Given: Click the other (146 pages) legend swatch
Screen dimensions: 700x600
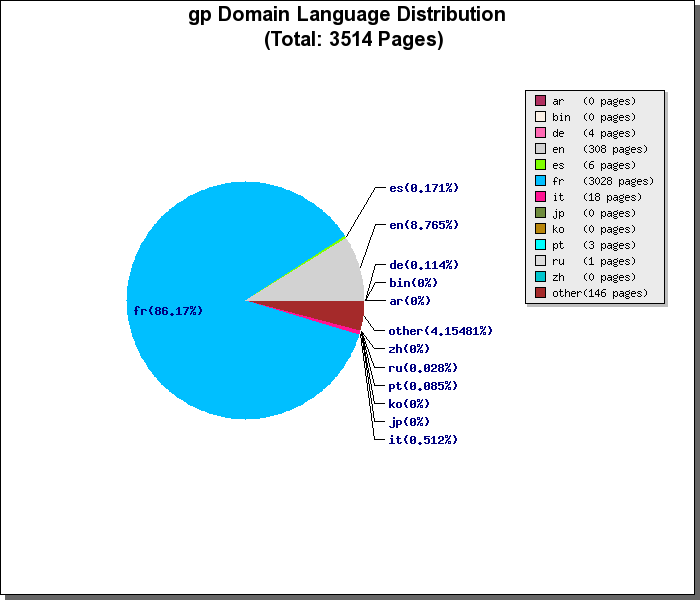Looking at the screenshot, I should [x=540, y=293].
